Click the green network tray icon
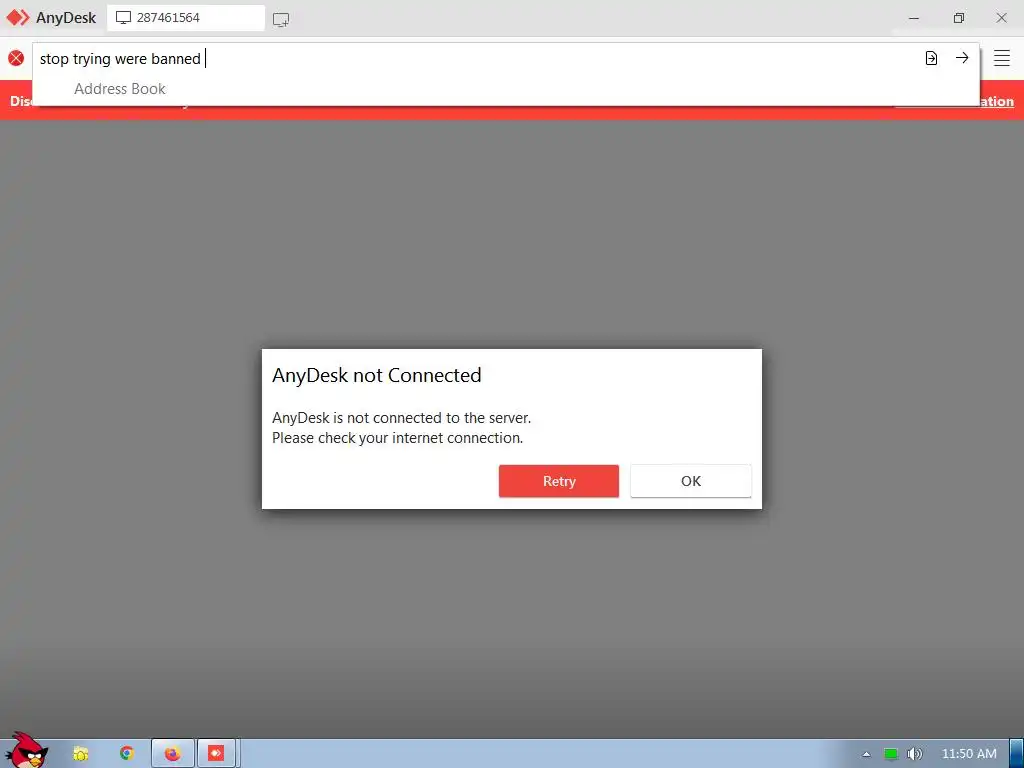This screenshot has width=1024, height=768. [x=891, y=754]
